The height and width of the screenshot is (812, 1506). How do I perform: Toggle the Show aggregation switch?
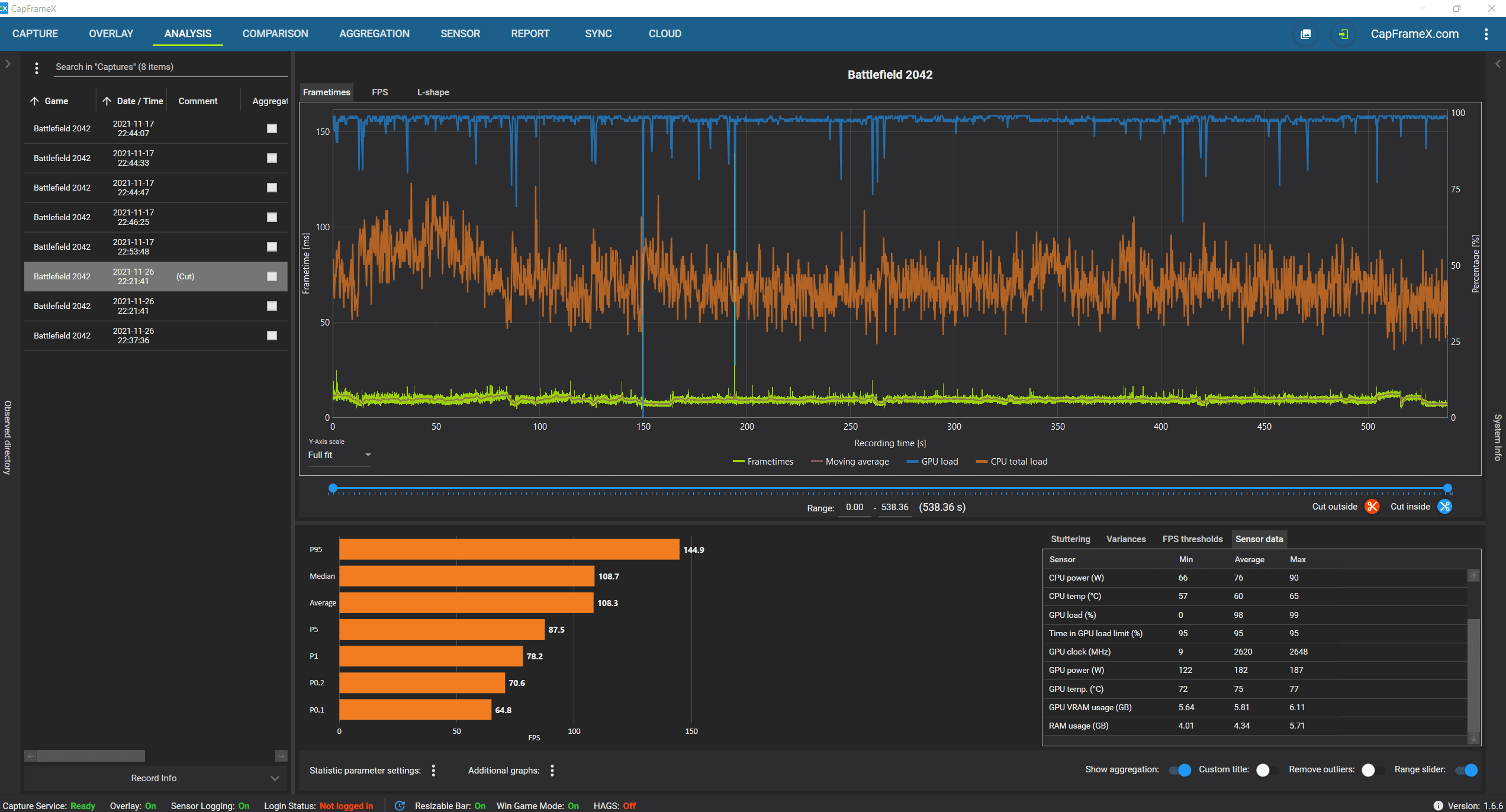1180,770
